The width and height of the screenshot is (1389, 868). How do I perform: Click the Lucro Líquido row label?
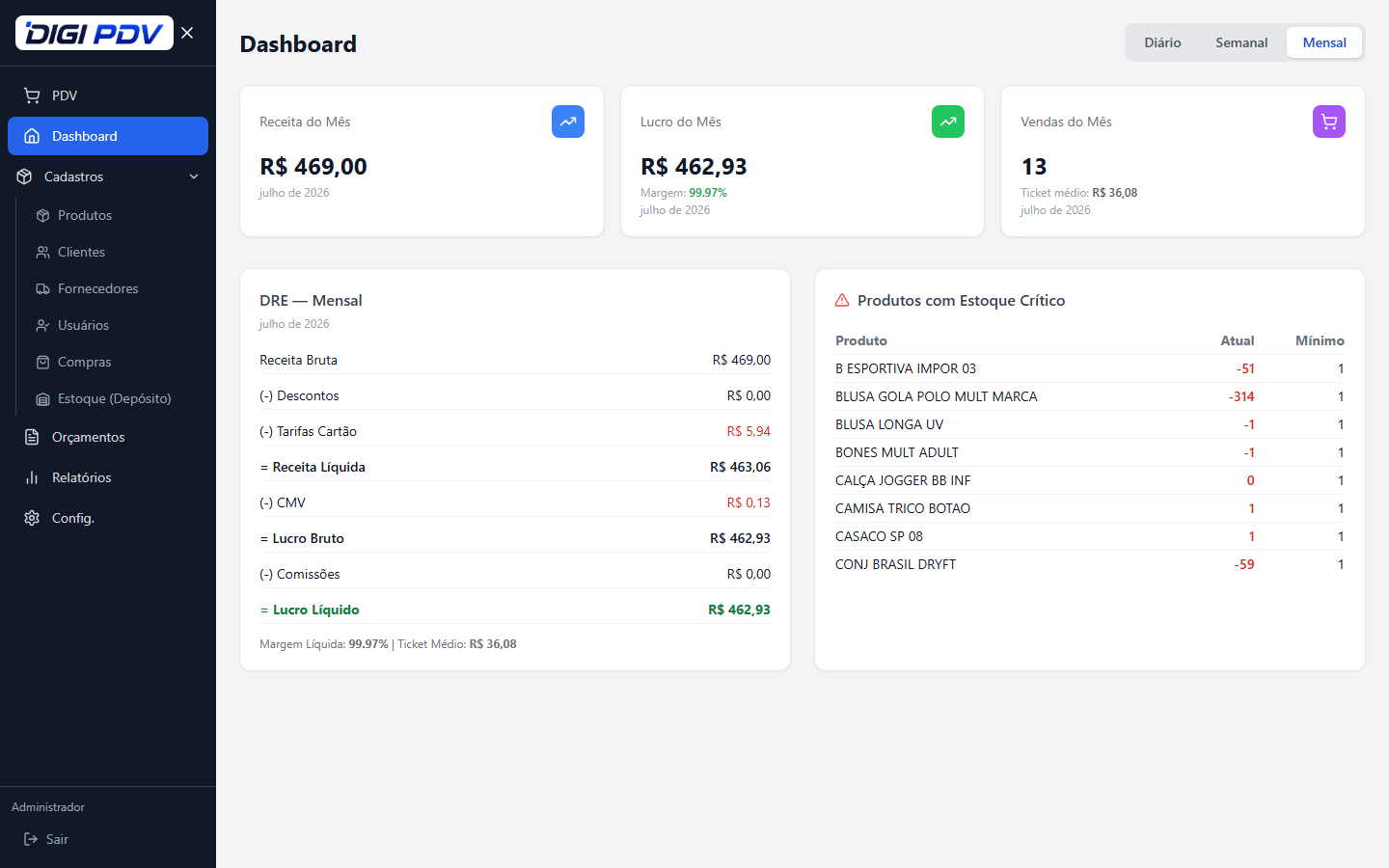pyautogui.click(x=310, y=610)
